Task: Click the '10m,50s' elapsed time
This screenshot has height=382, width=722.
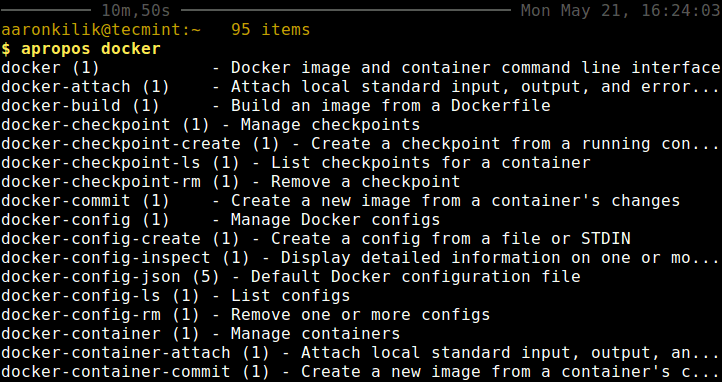Action: click(136, 10)
